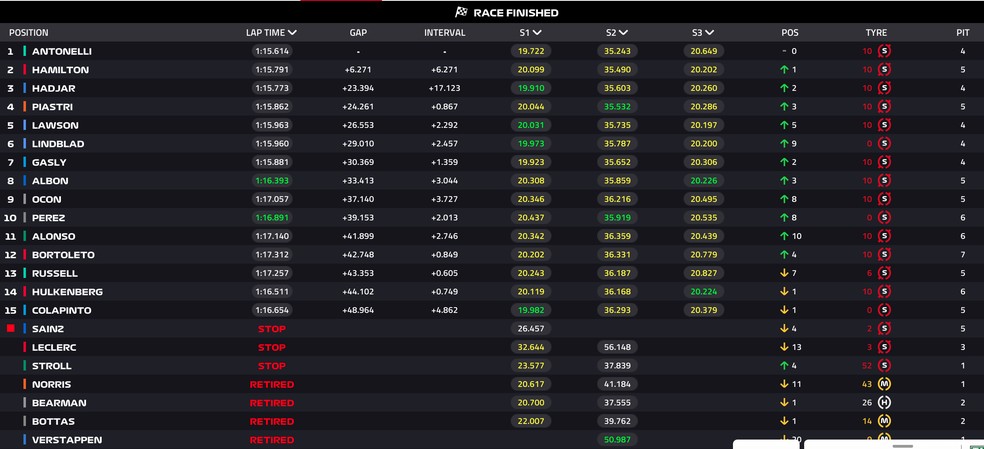This screenshot has width=984, height=449.
Task: Select driver ANTONELLI in first place
Action: (62, 51)
